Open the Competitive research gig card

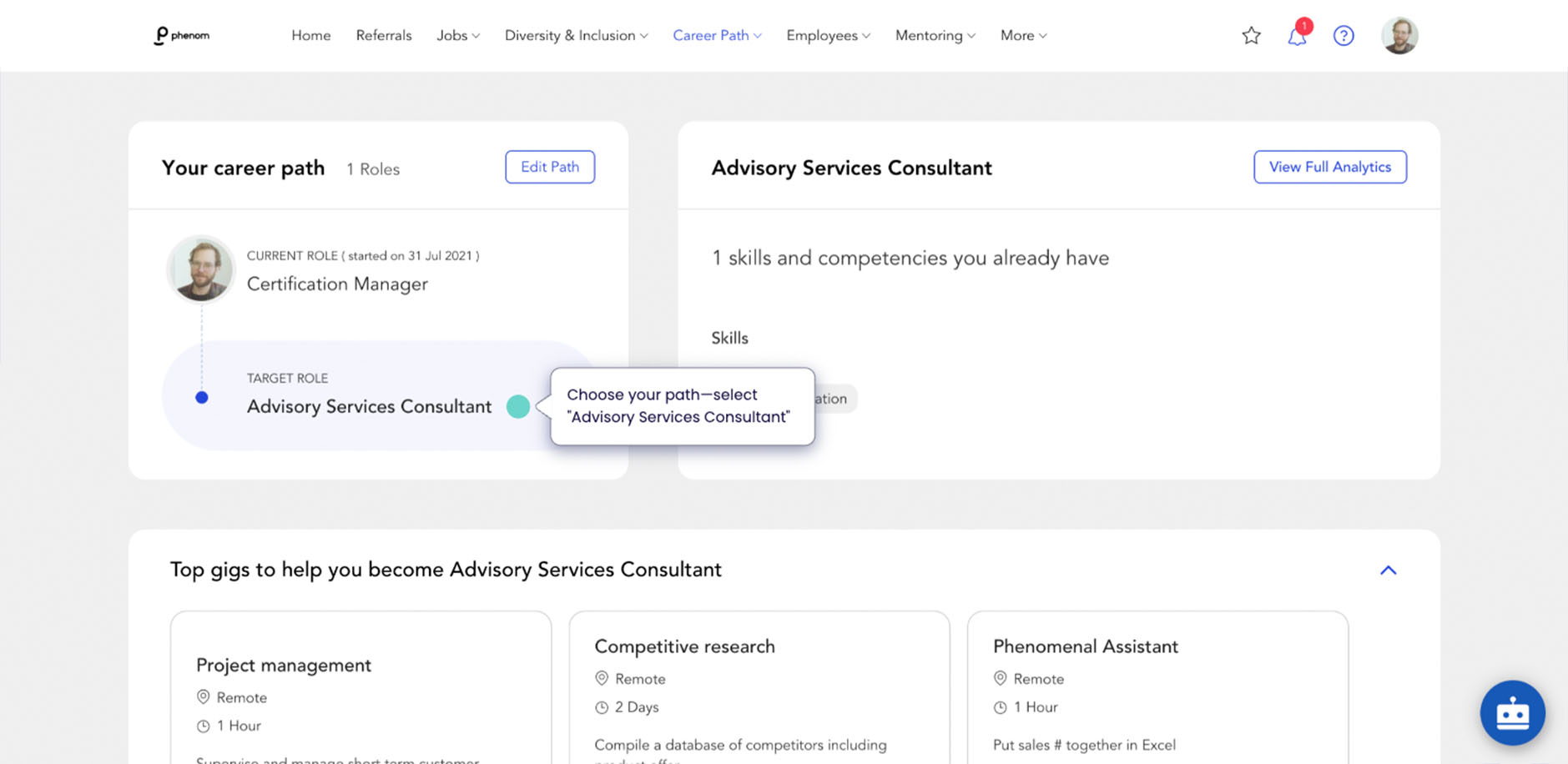click(x=759, y=687)
